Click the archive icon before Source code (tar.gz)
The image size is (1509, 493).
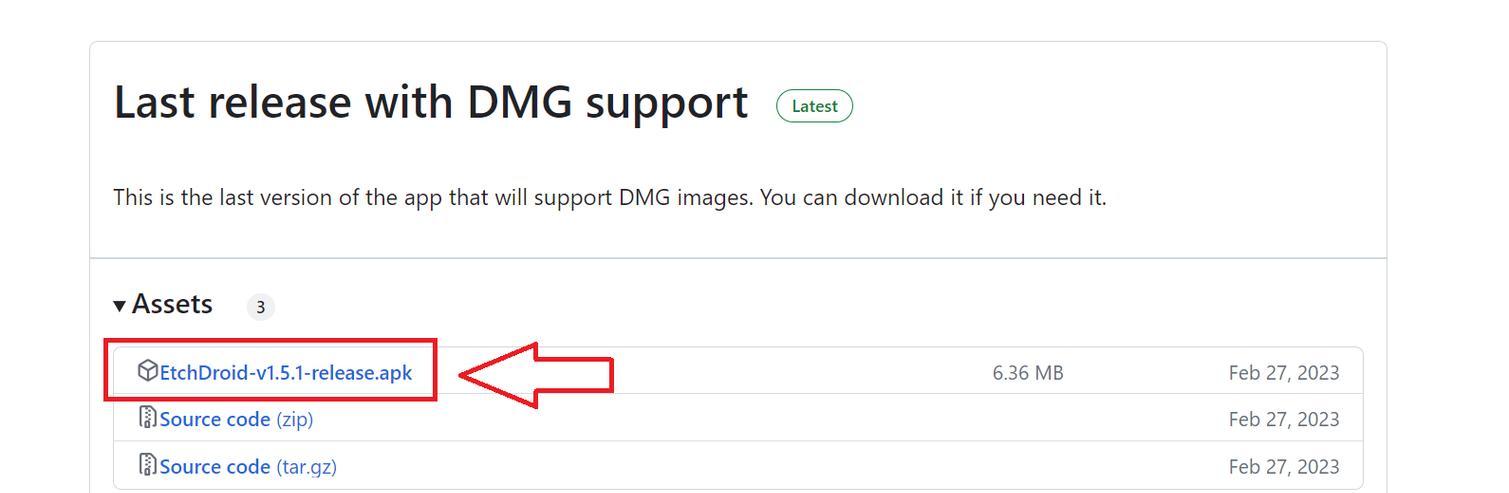coord(147,465)
